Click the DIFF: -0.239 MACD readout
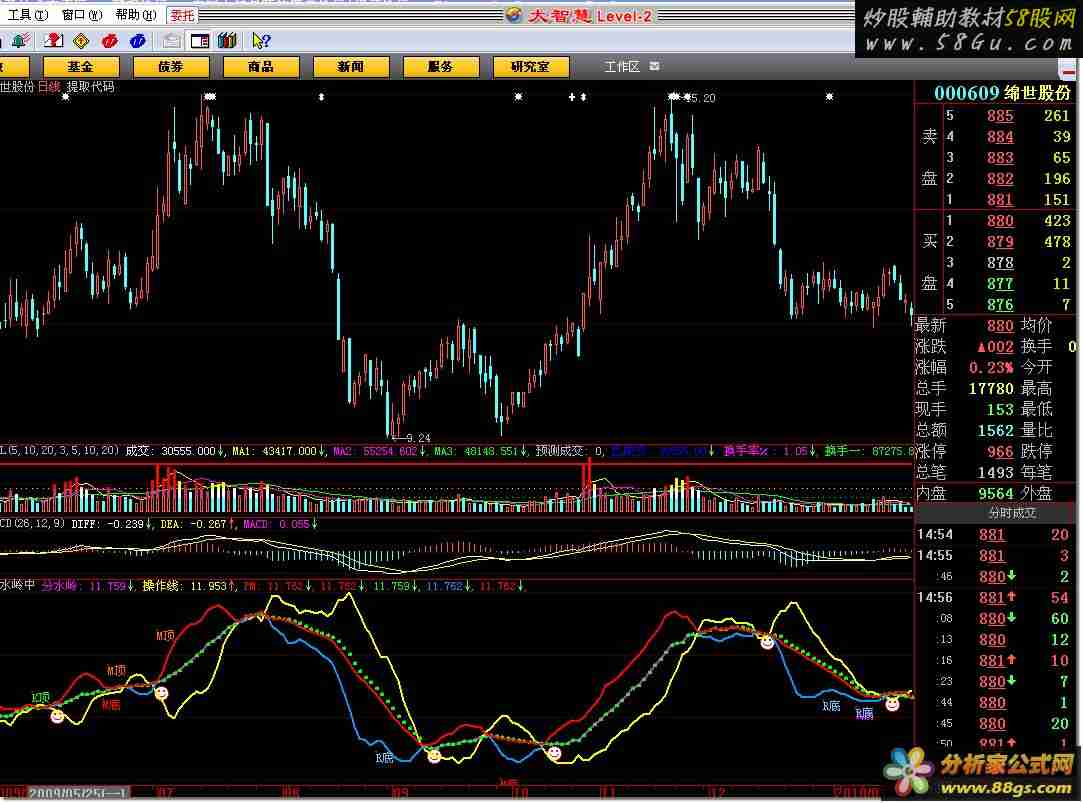 coord(111,524)
